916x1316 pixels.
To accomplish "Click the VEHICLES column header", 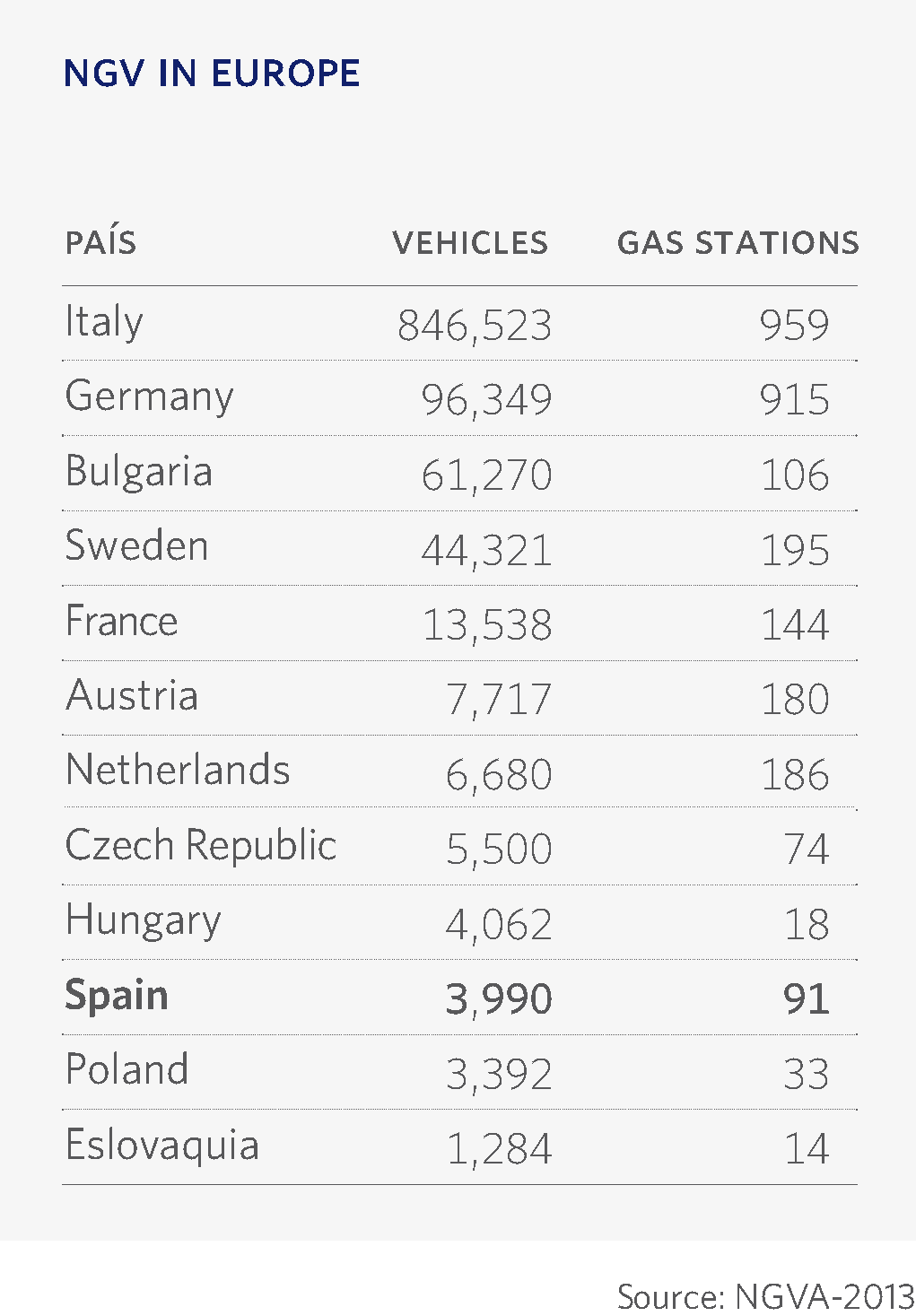I will 470,243.
